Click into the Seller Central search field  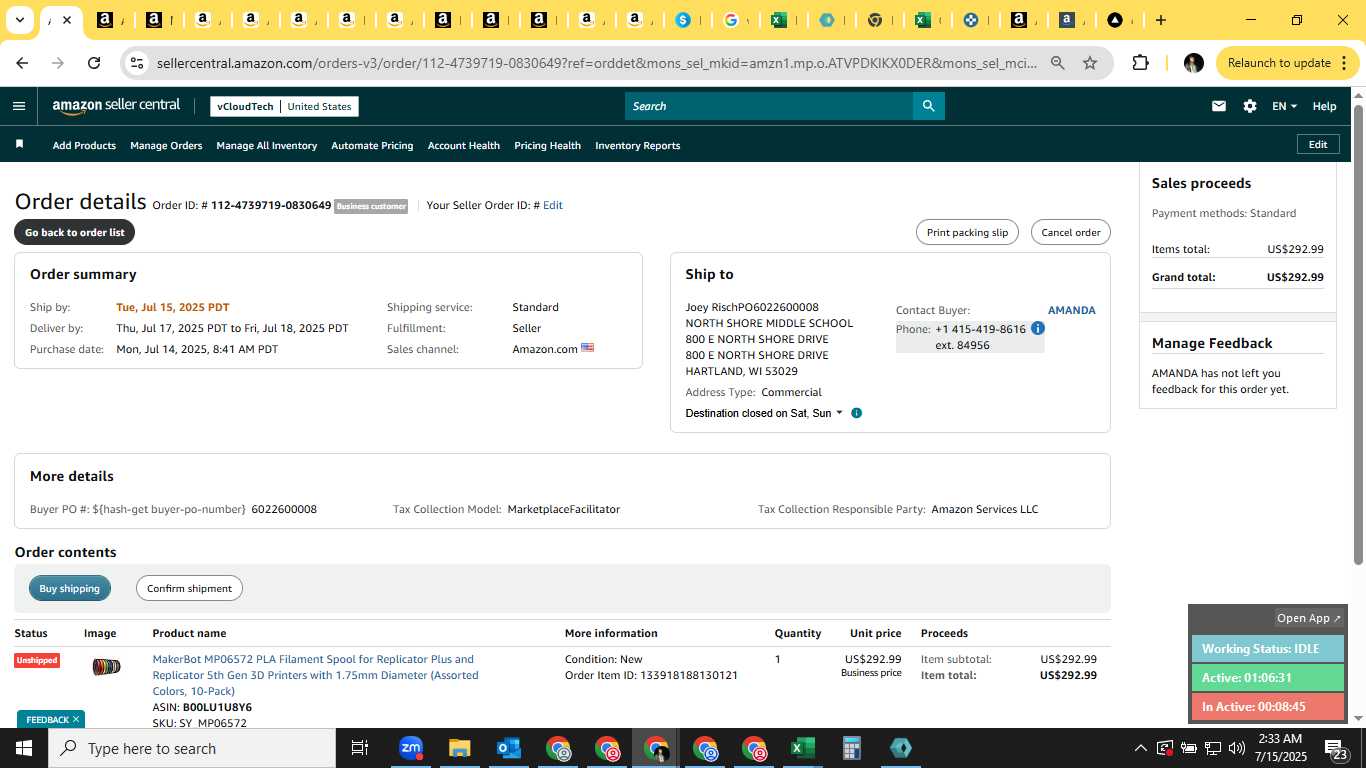[x=768, y=106]
